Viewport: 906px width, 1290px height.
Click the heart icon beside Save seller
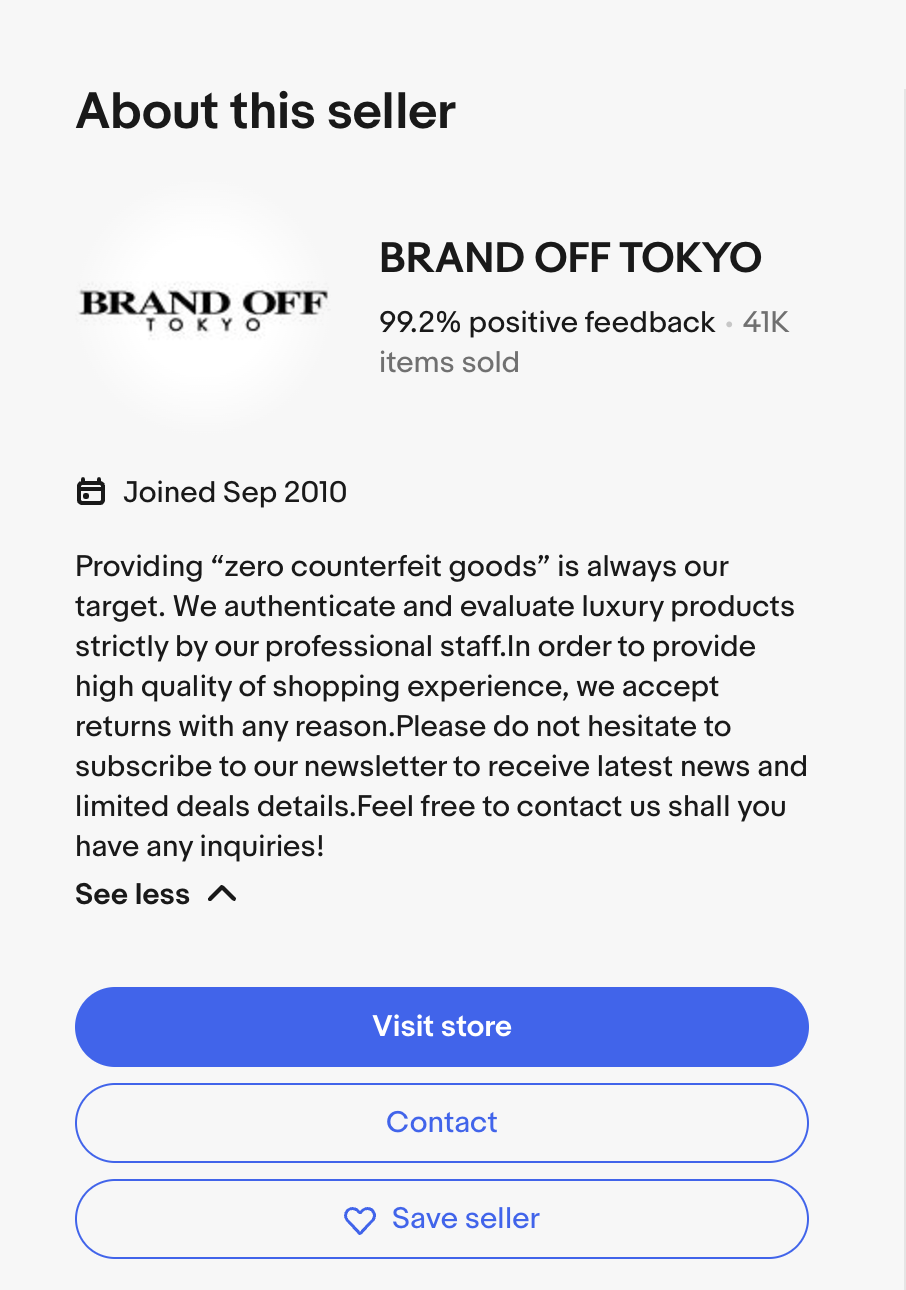point(359,1220)
